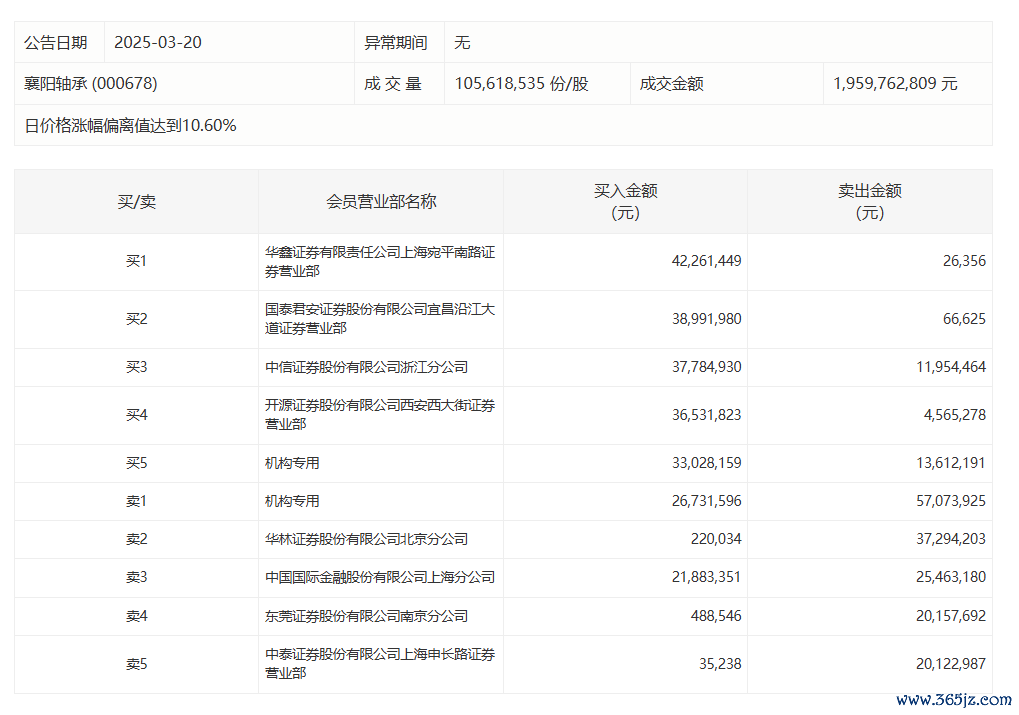
Task: Open 开源证券 西安西大街证券营业部 entry
Action: (379, 414)
